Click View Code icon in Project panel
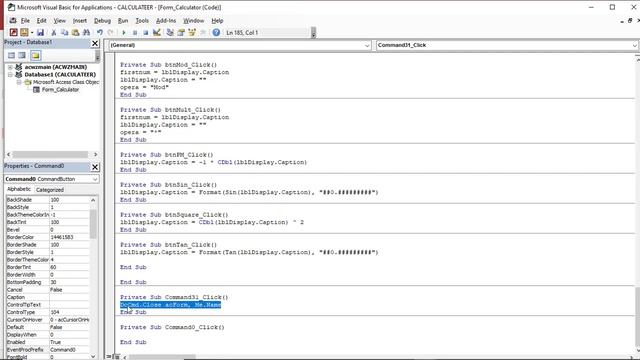640x360 pixels. (x=11, y=55)
